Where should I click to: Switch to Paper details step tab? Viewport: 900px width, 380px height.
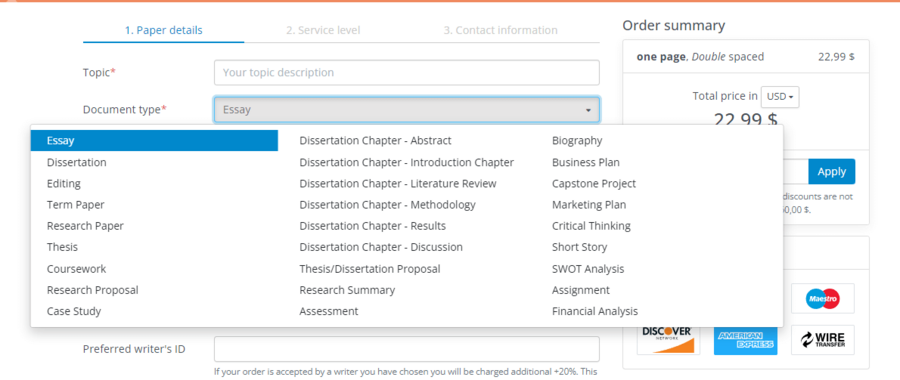[x=164, y=30]
